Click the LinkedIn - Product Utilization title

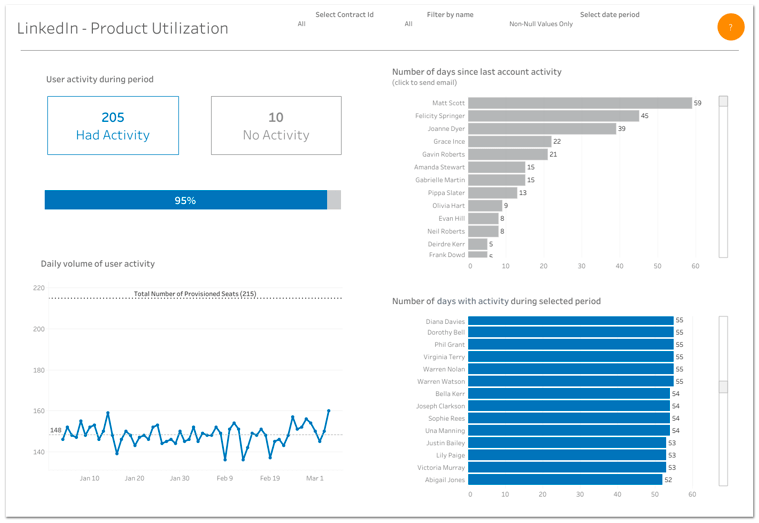click(122, 29)
